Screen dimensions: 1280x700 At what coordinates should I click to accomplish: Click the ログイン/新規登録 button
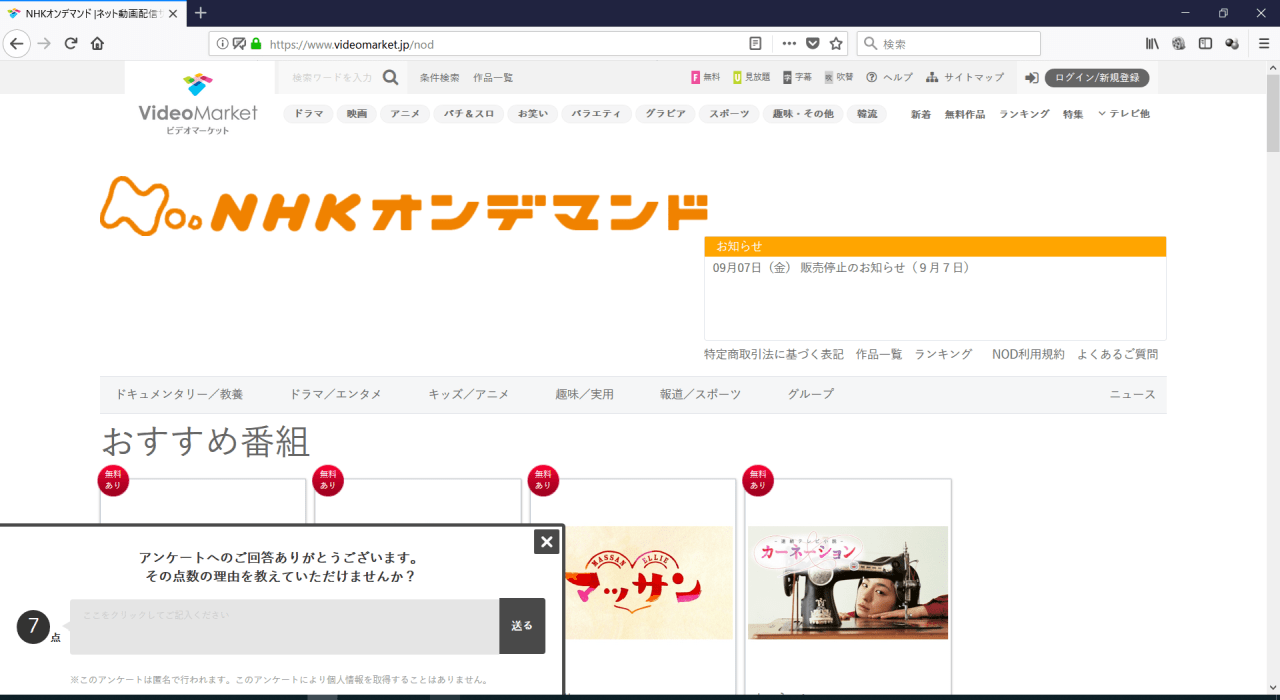(x=1097, y=78)
